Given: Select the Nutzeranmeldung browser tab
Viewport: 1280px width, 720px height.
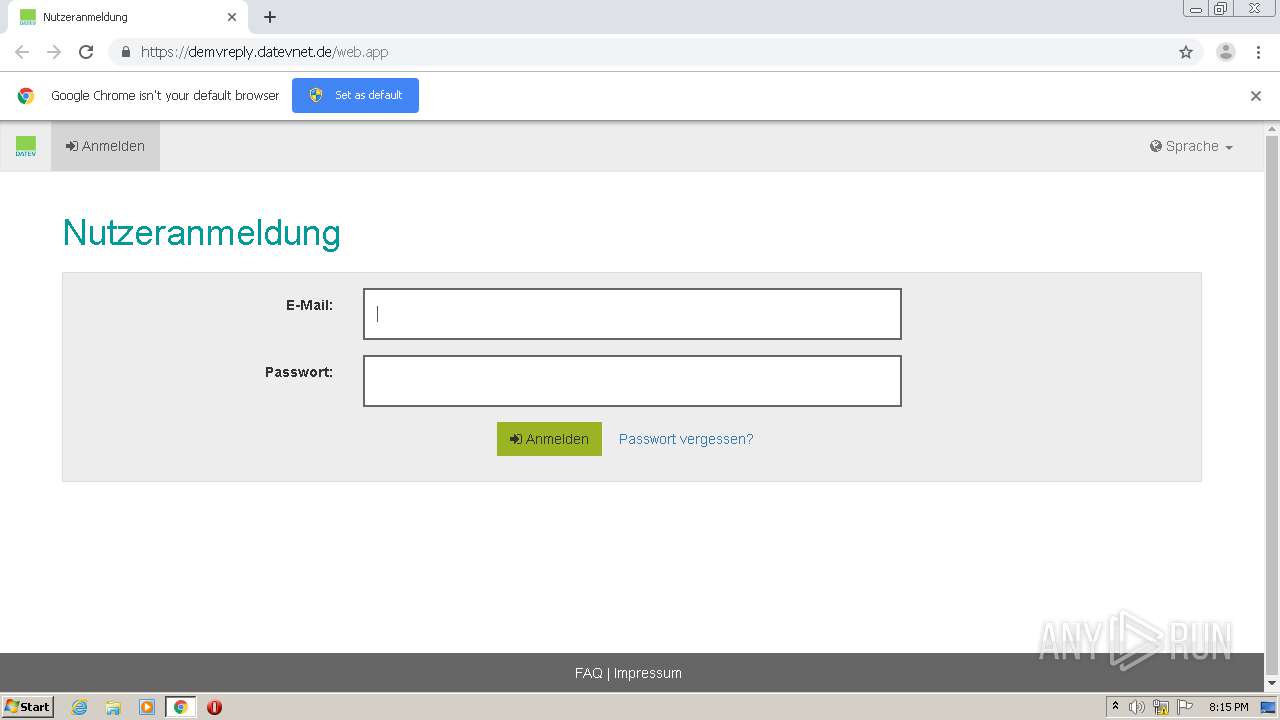Looking at the screenshot, I should (x=127, y=17).
